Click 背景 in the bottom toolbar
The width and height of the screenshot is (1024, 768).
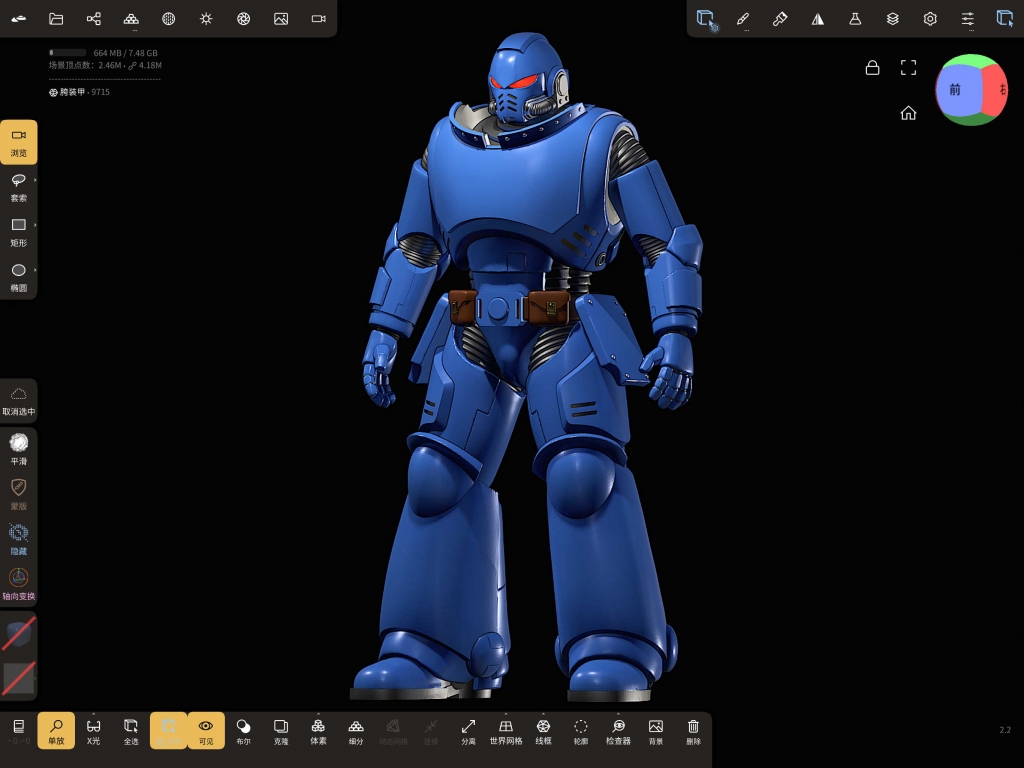click(x=656, y=730)
